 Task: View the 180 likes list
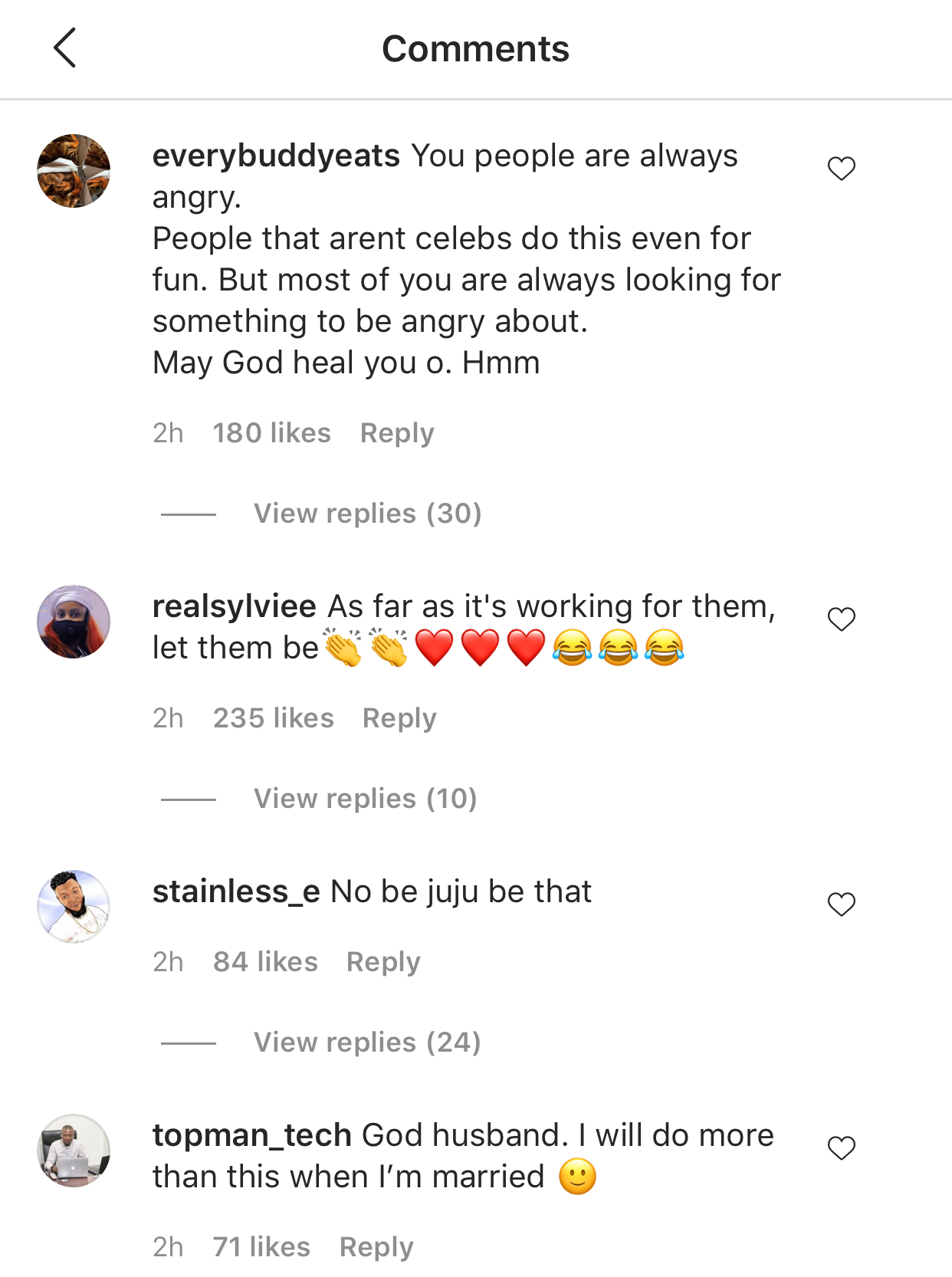271,433
